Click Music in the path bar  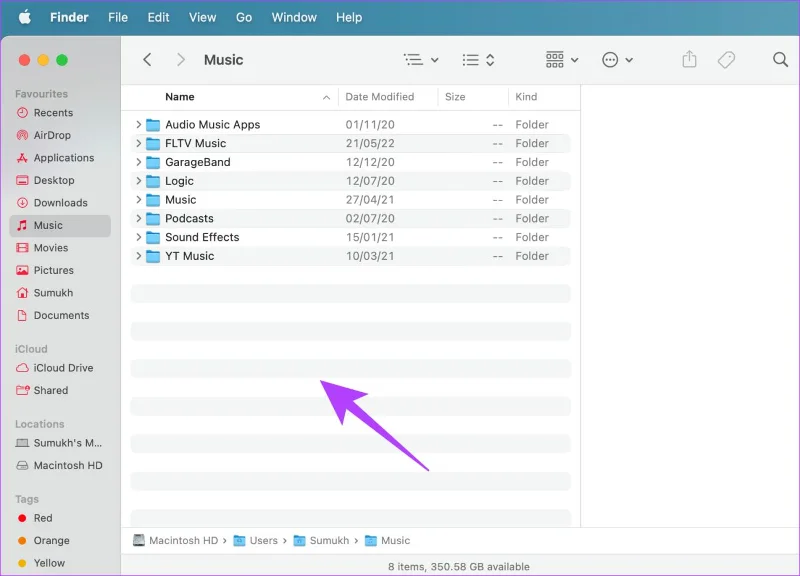pyautogui.click(x=388, y=540)
